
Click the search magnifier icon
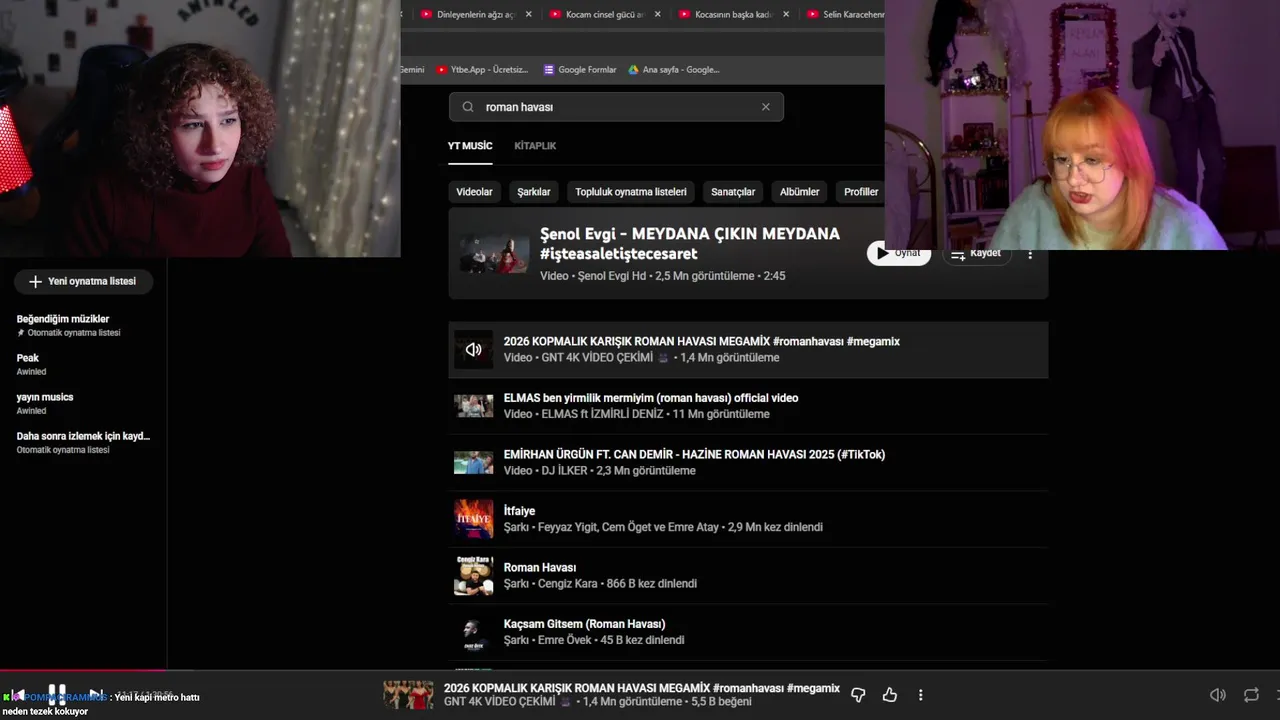(467, 107)
